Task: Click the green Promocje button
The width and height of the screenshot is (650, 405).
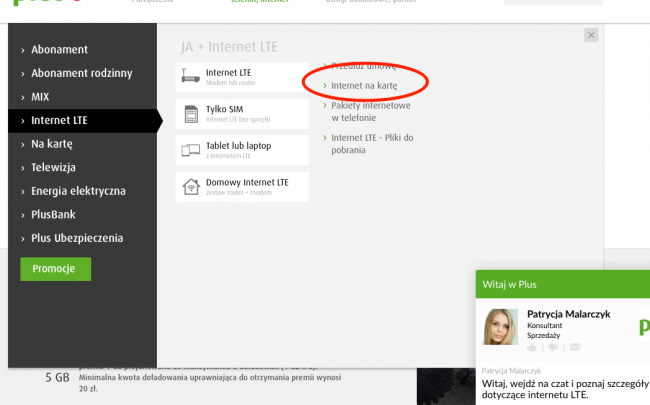Action: [56, 269]
